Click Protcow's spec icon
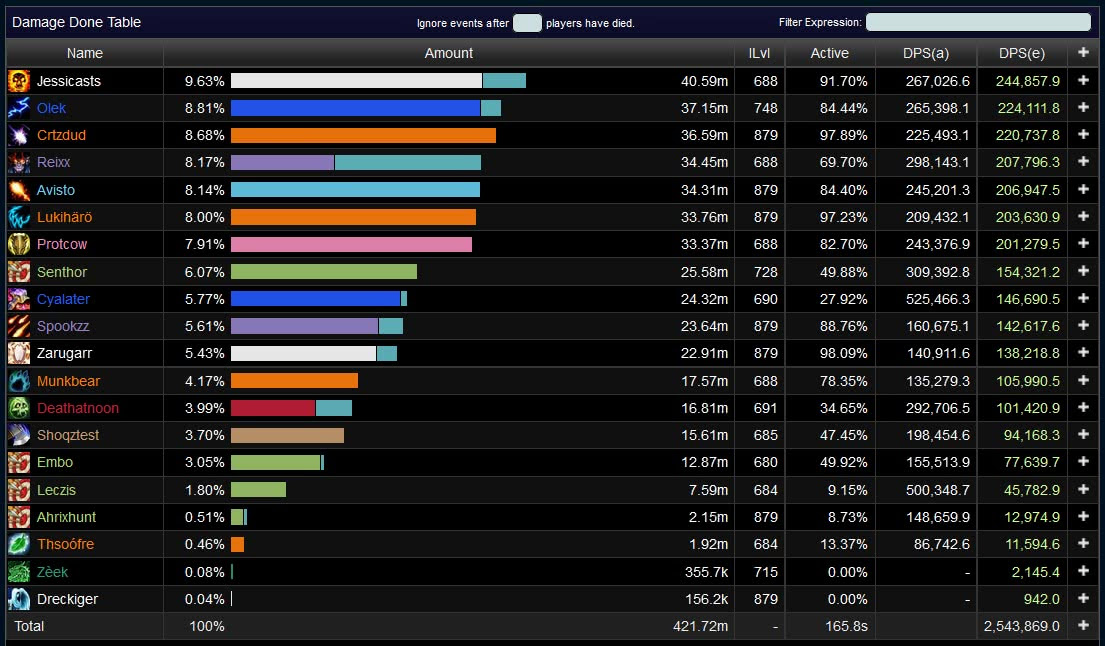The height and width of the screenshot is (646, 1105). click(x=19, y=244)
